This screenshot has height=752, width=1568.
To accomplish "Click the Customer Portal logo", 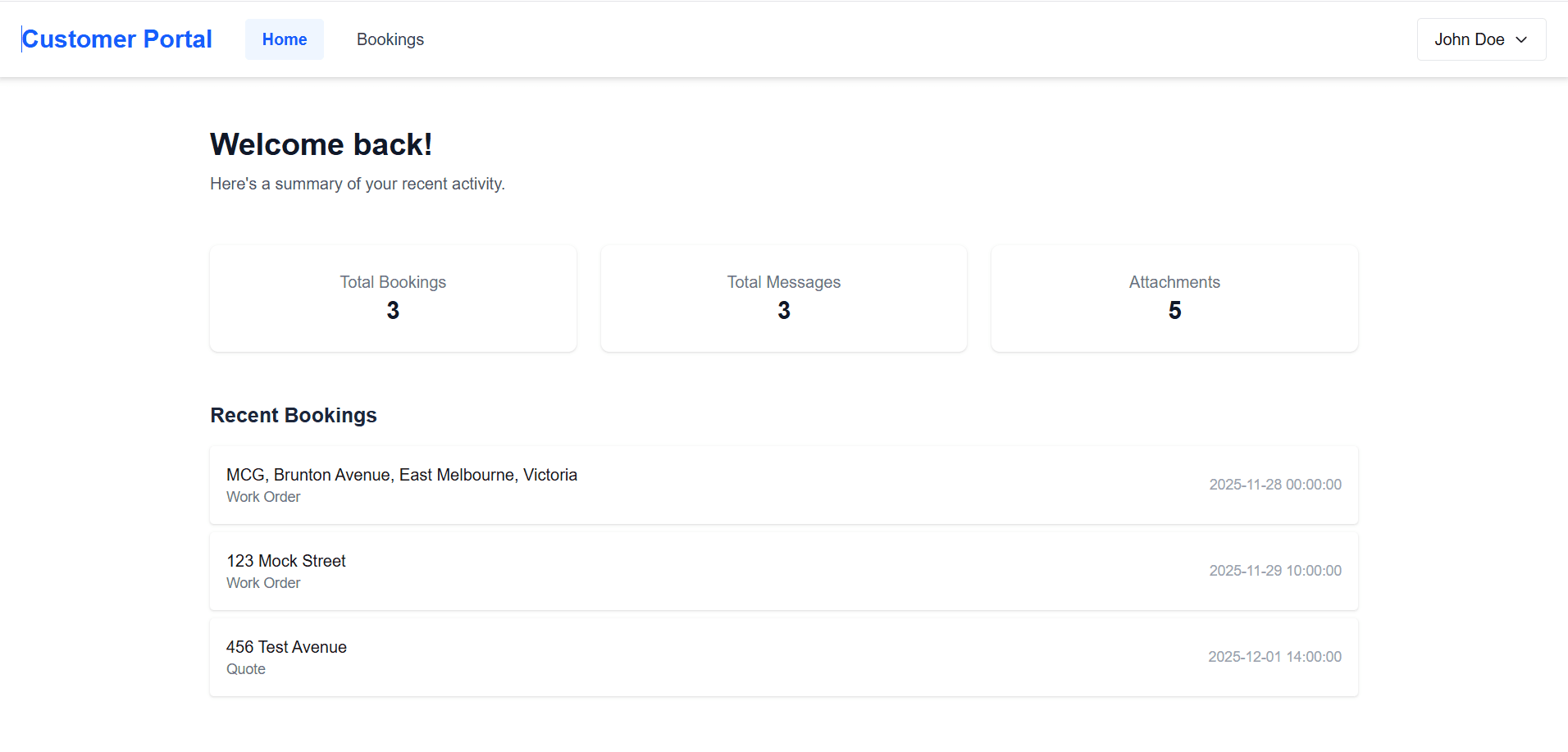I will 116,38.
